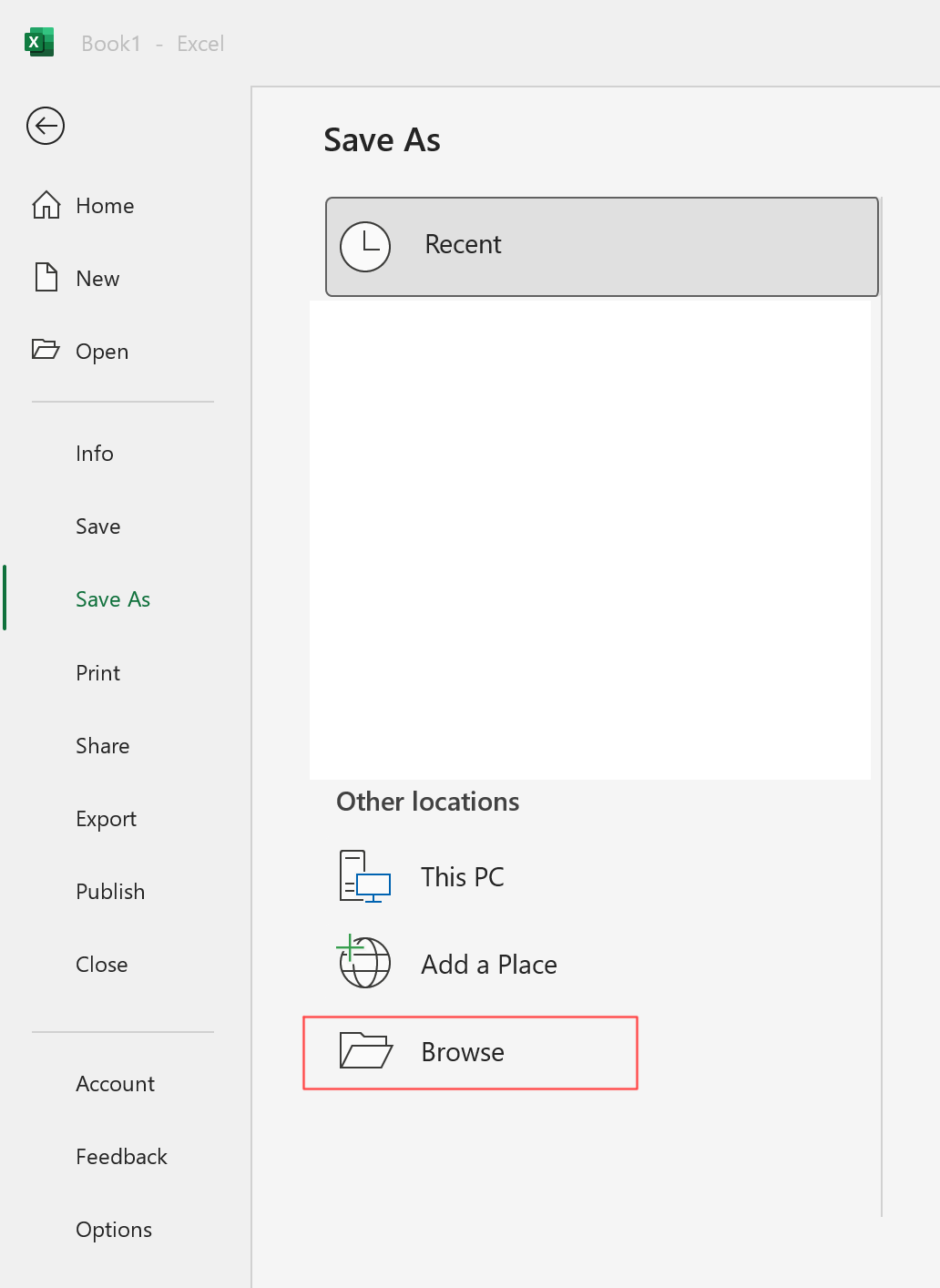Click the Save As page heading
Image resolution: width=940 pixels, height=1288 pixels.
tap(382, 140)
